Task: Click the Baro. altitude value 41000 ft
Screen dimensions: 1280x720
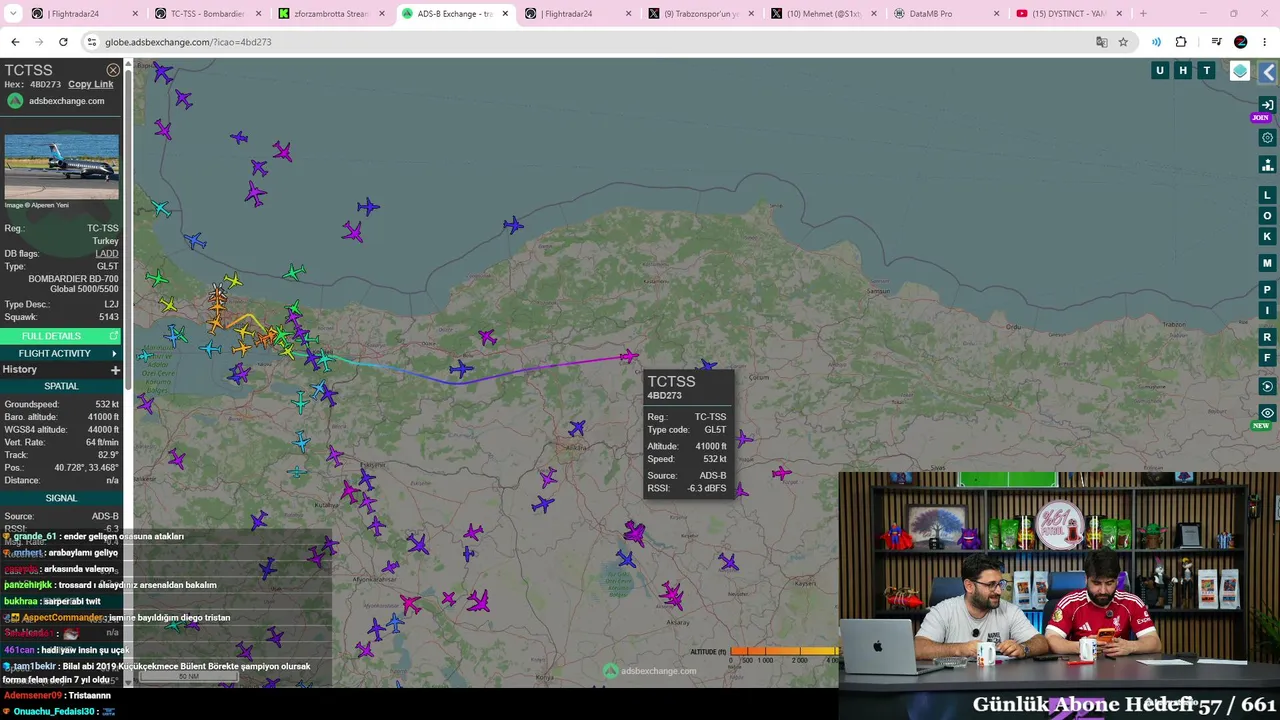Action: point(103,417)
